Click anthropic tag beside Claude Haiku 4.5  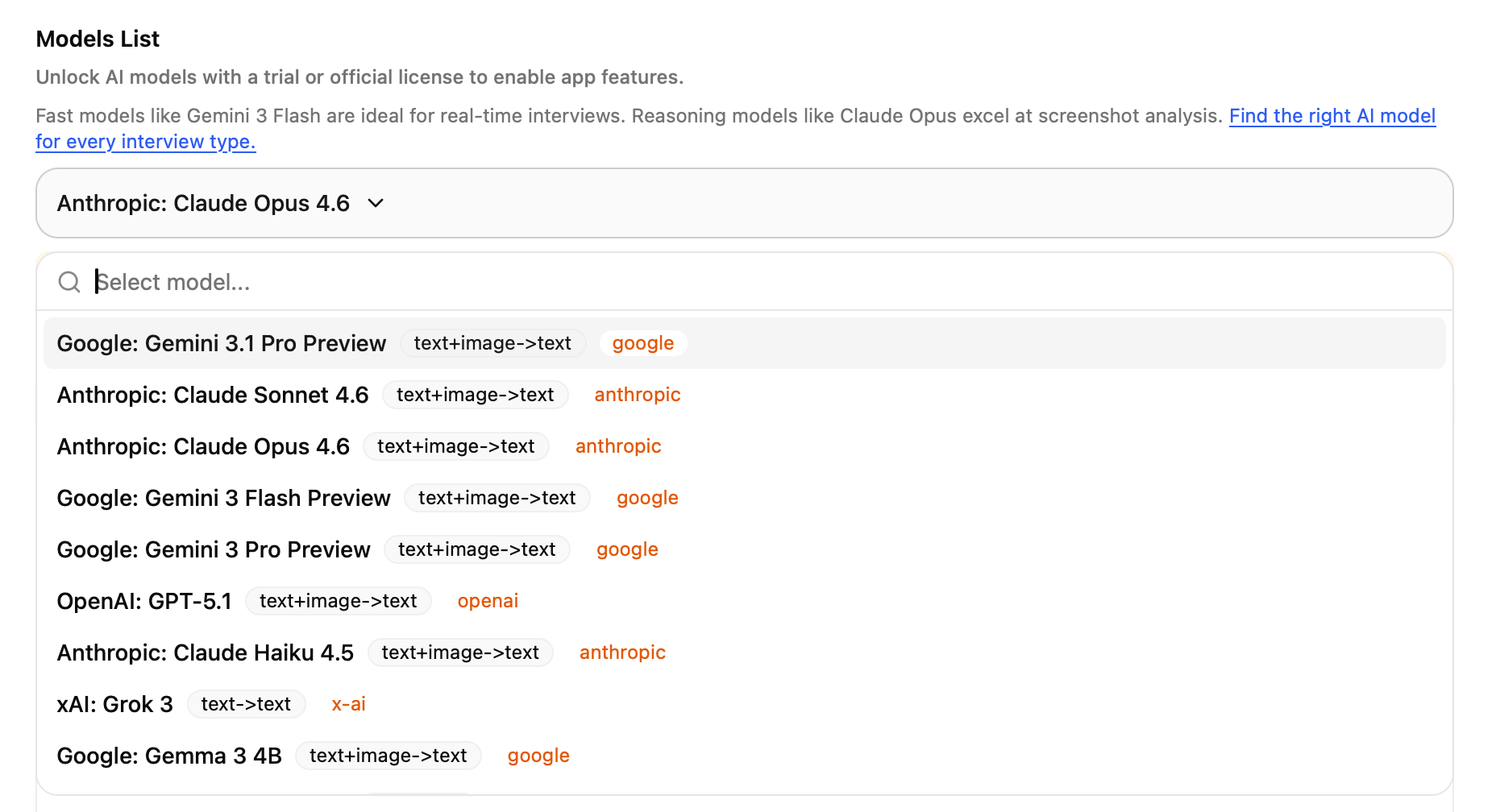[x=622, y=652]
